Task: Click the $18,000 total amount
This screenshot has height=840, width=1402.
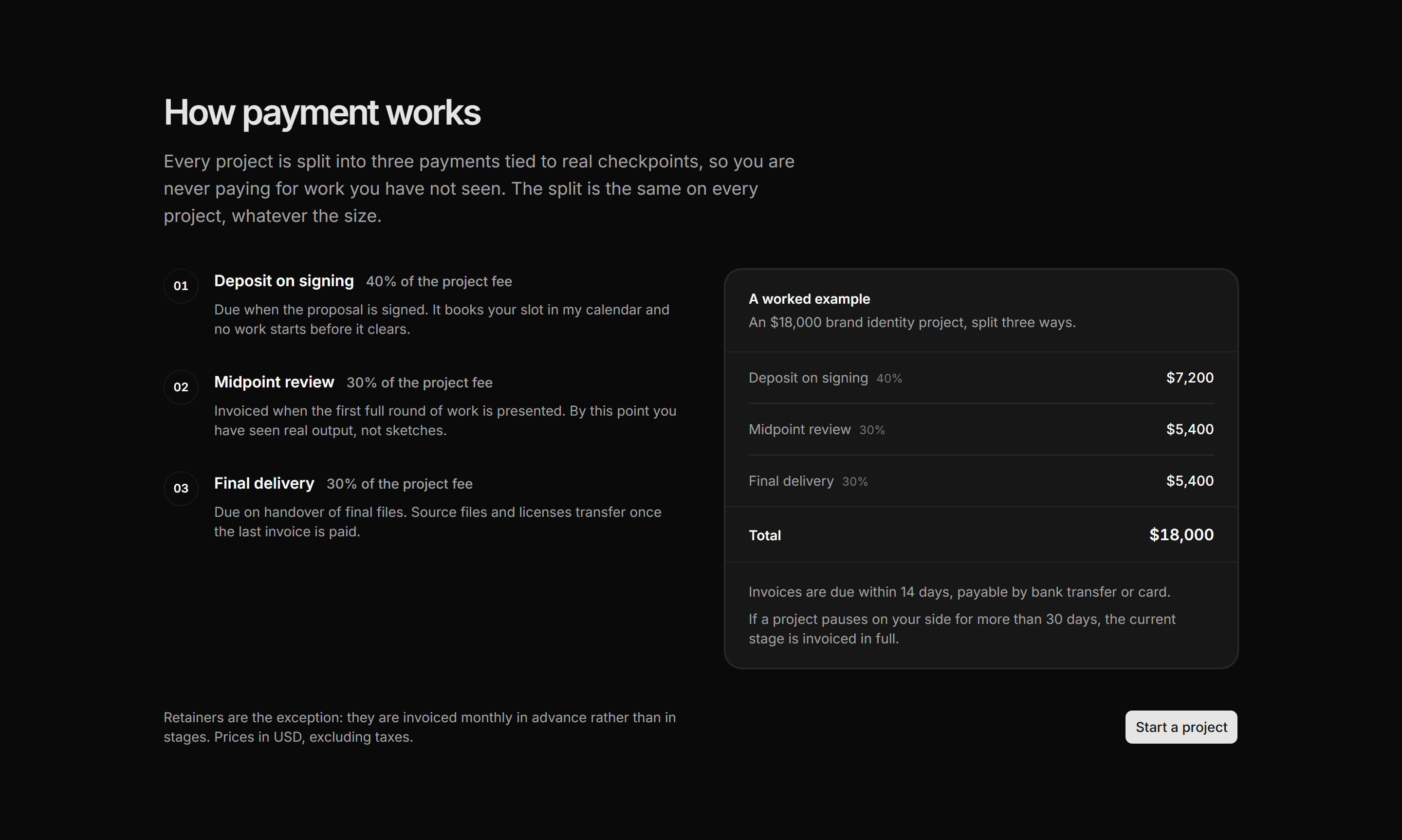Action: coord(1181,534)
